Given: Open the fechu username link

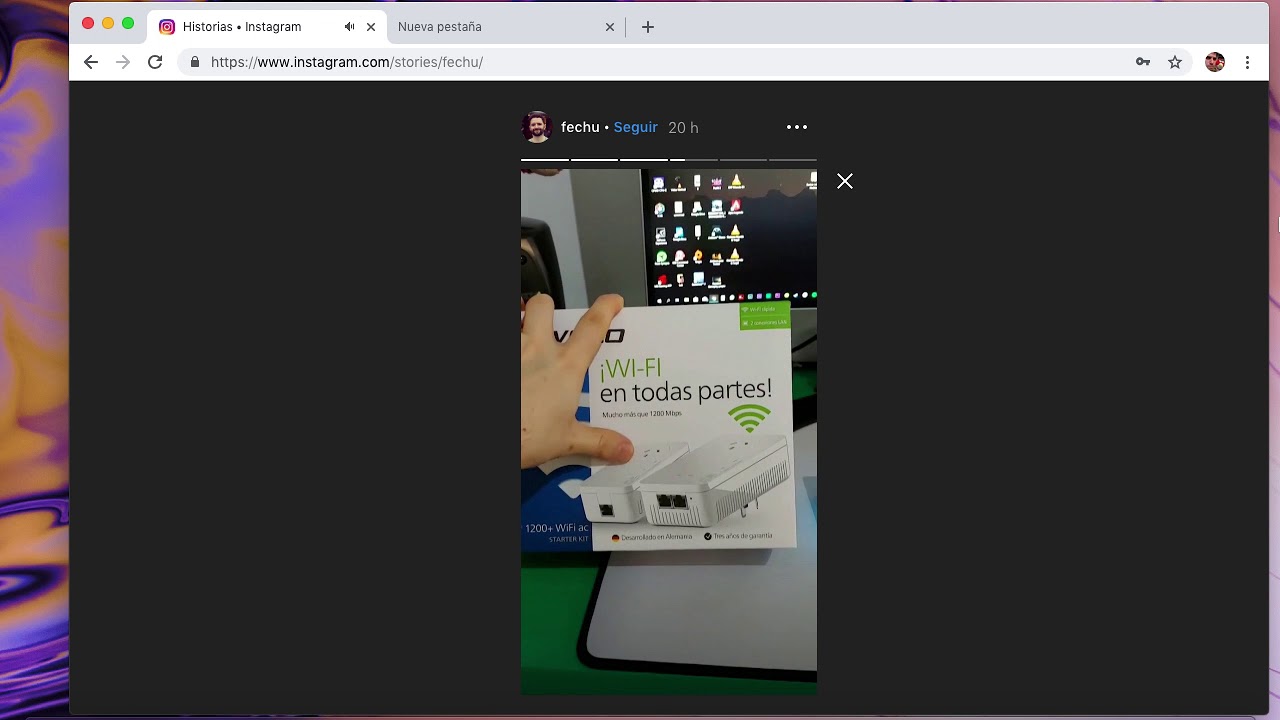Looking at the screenshot, I should click(580, 127).
